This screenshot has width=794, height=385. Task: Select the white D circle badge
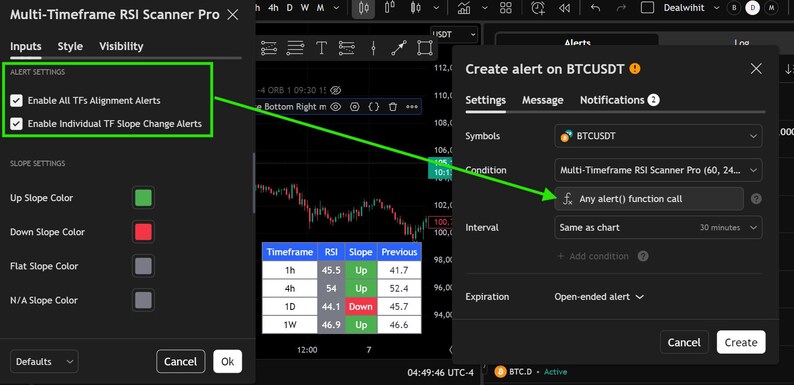(752, 8)
